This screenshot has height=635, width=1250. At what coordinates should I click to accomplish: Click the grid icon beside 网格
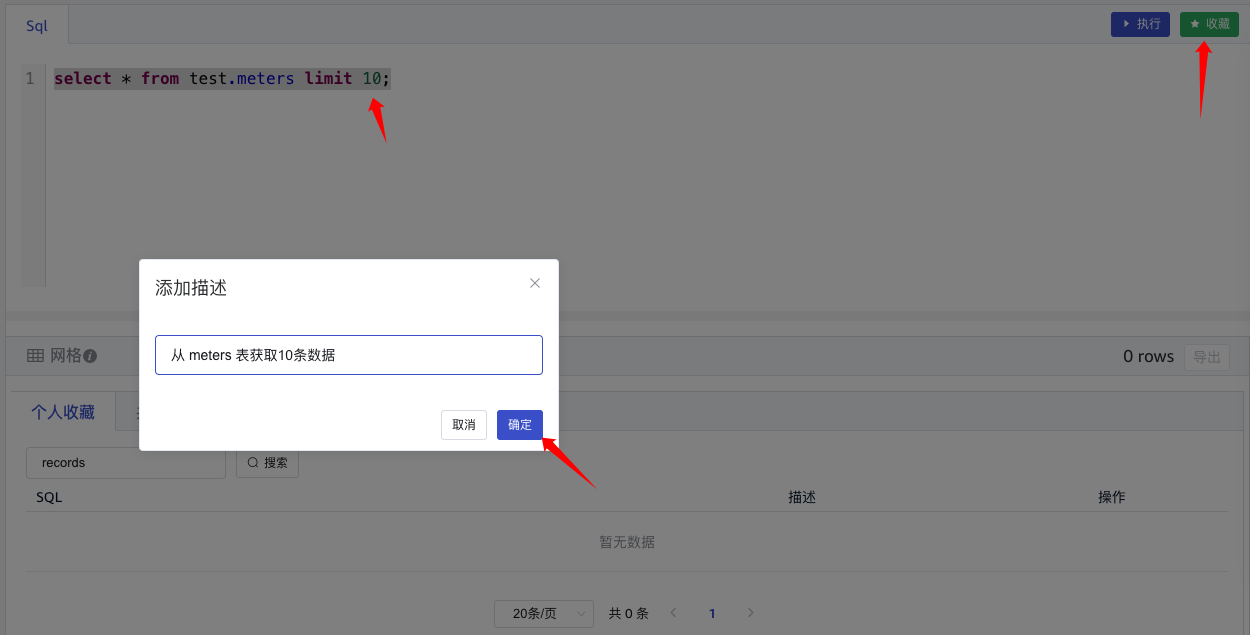click(x=35, y=356)
